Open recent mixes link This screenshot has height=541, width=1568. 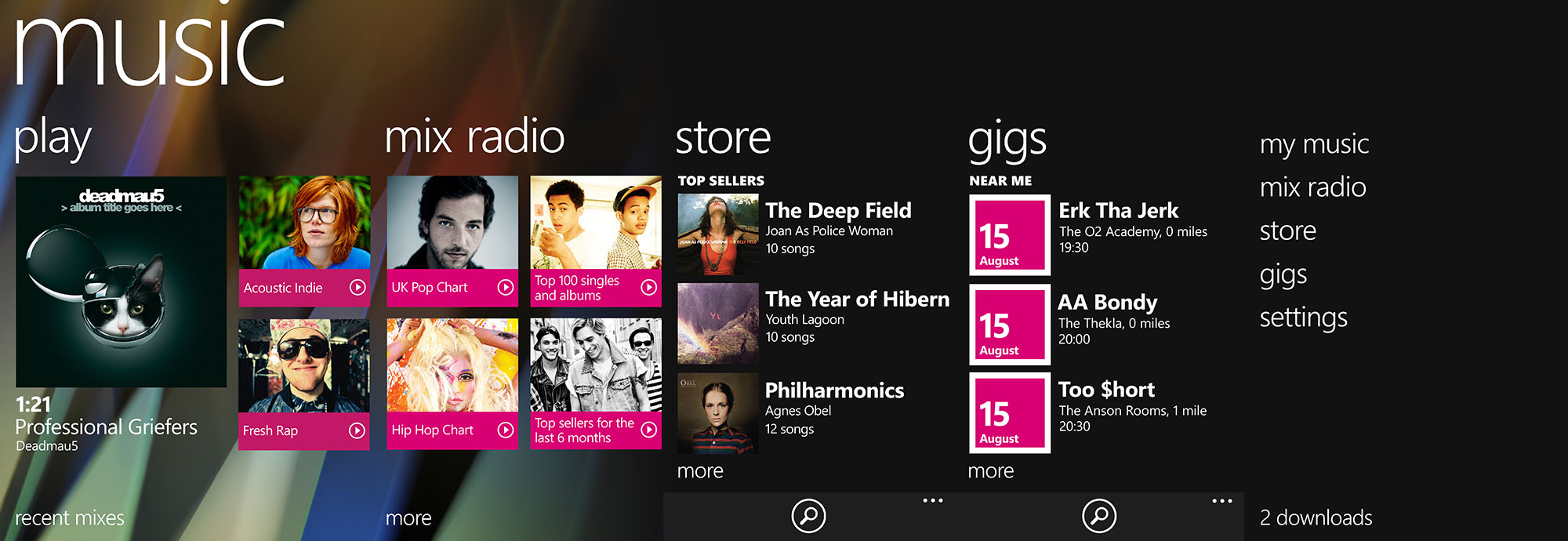click(x=70, y=518)
